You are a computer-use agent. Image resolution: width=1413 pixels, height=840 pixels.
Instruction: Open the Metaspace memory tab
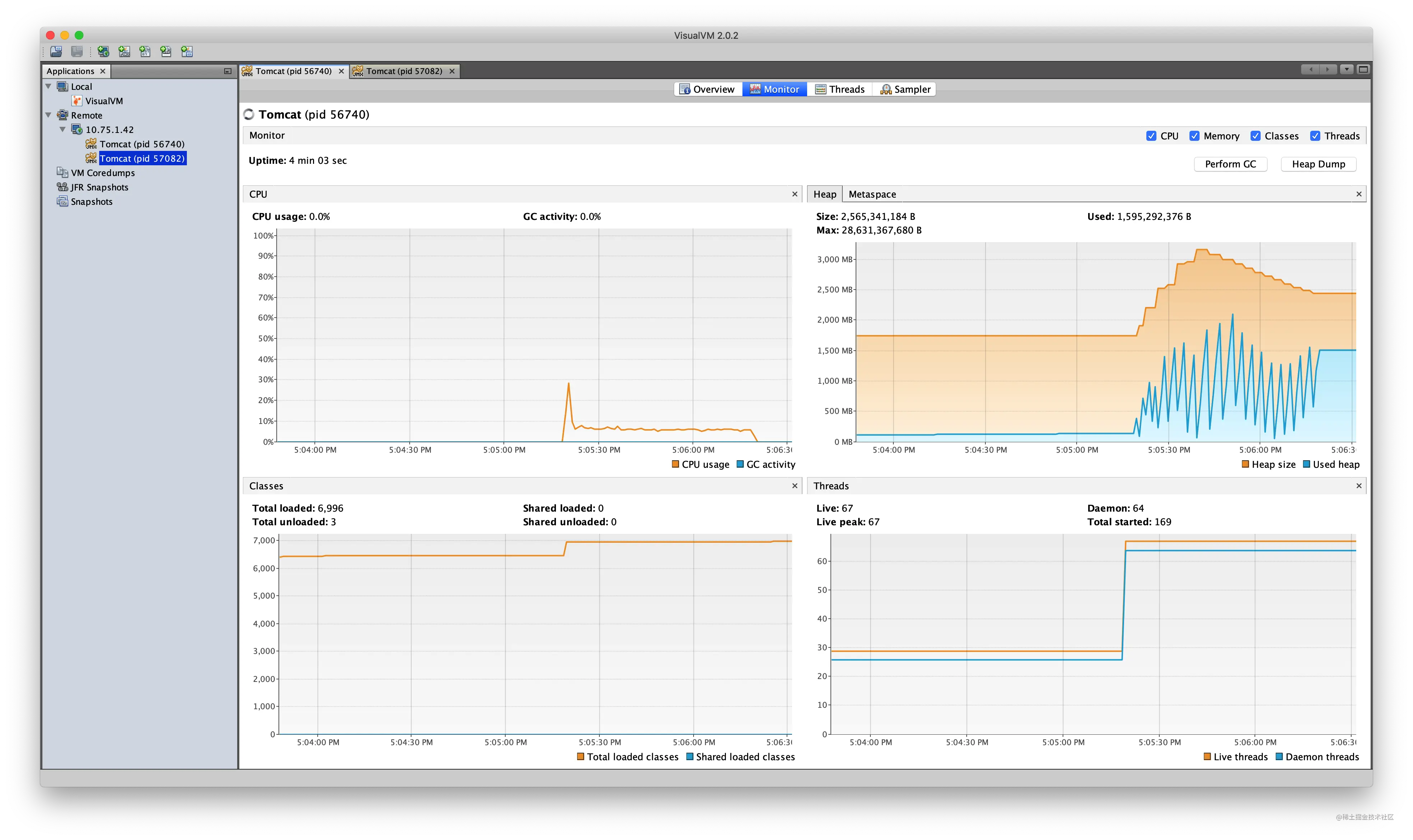[873, 194]
